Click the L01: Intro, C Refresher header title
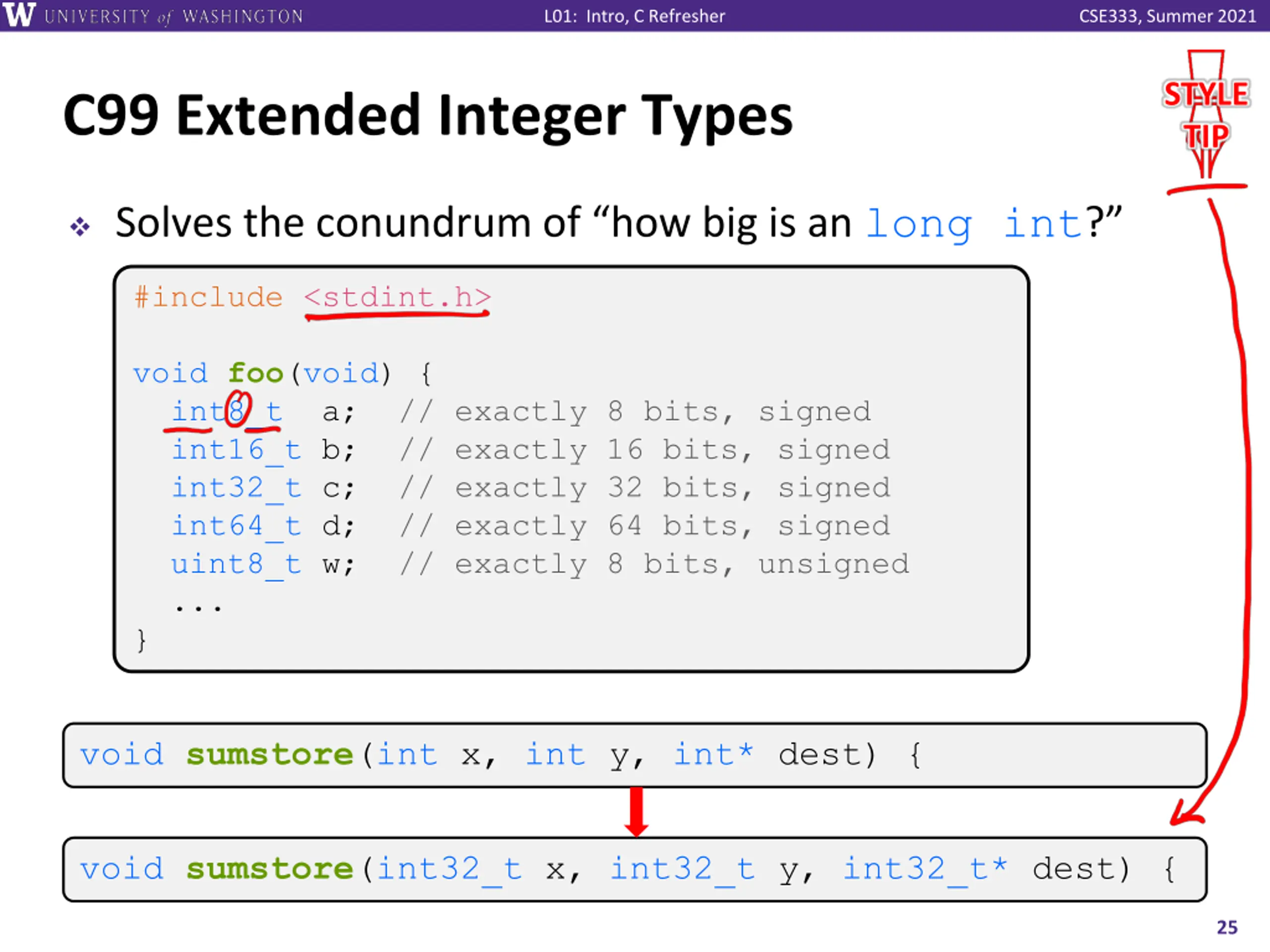 tap(635, 16)
